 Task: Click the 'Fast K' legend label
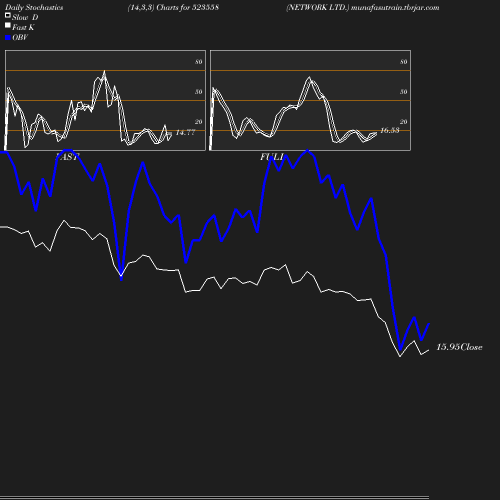pyautogui.click(x=23, y=27)
